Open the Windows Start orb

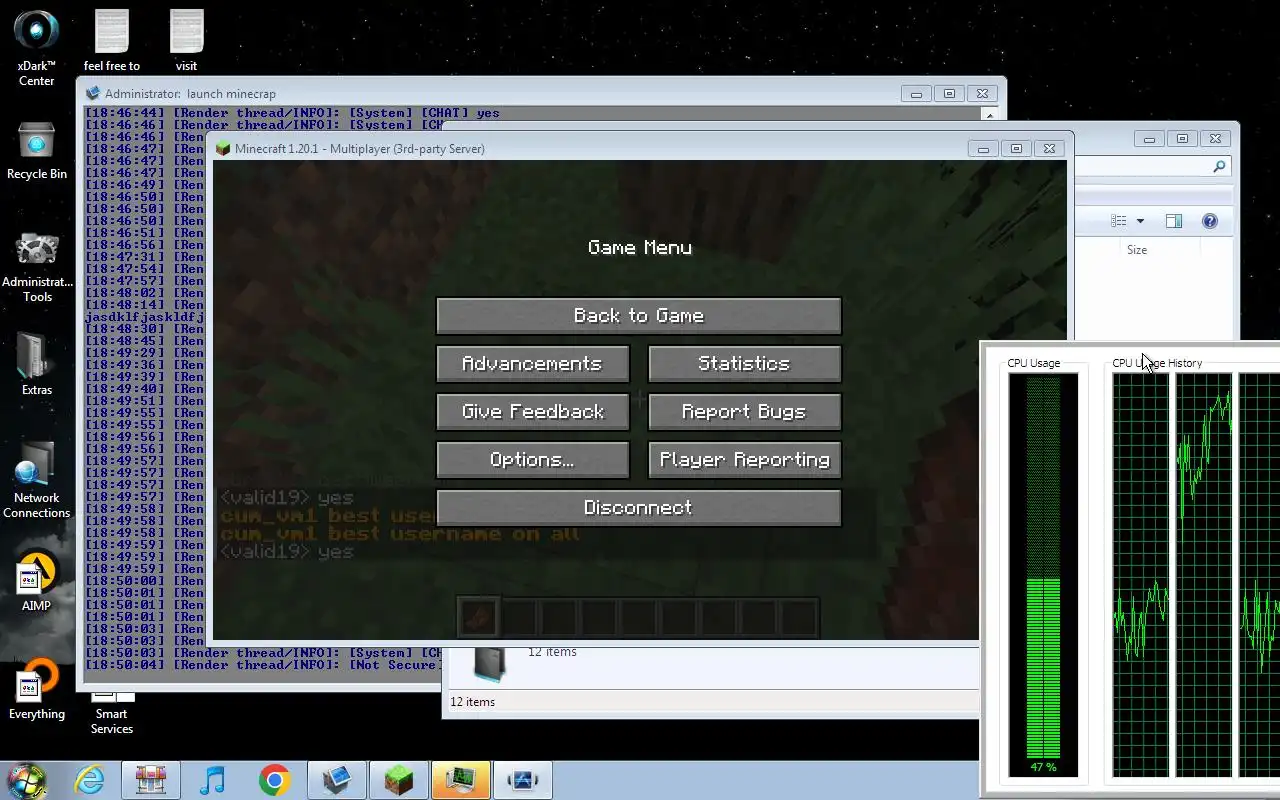pos(27,780)
